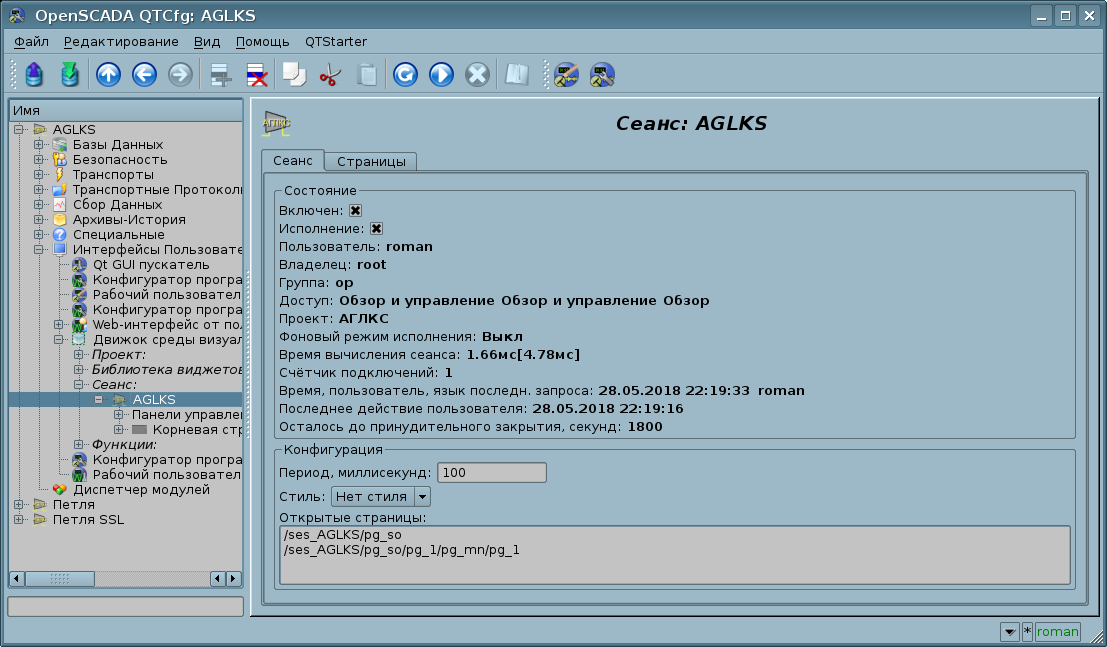Click the Сбор Данных chart icon
The image size is (1107, 647).
click(x=60, y=205)
